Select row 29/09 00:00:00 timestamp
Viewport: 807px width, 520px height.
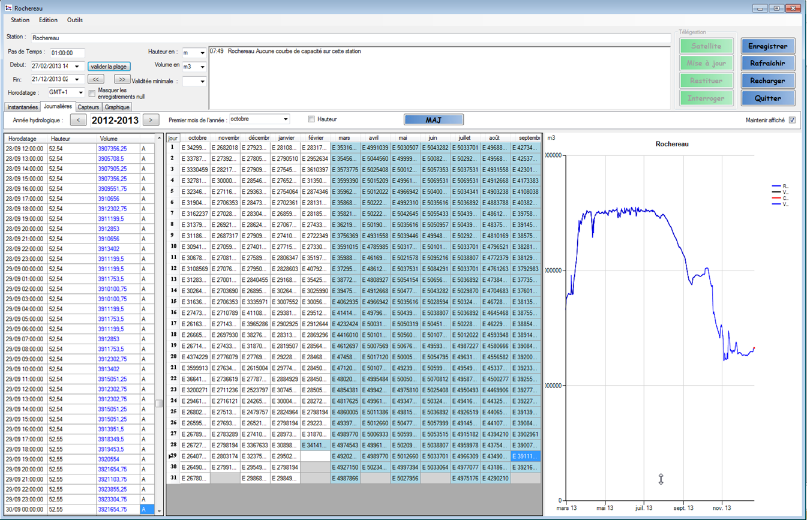[x=26, y=269]
